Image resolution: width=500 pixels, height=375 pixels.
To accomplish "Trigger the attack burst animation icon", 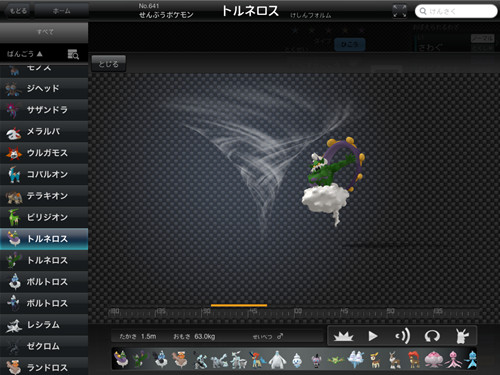I will [x=343, y=336].
